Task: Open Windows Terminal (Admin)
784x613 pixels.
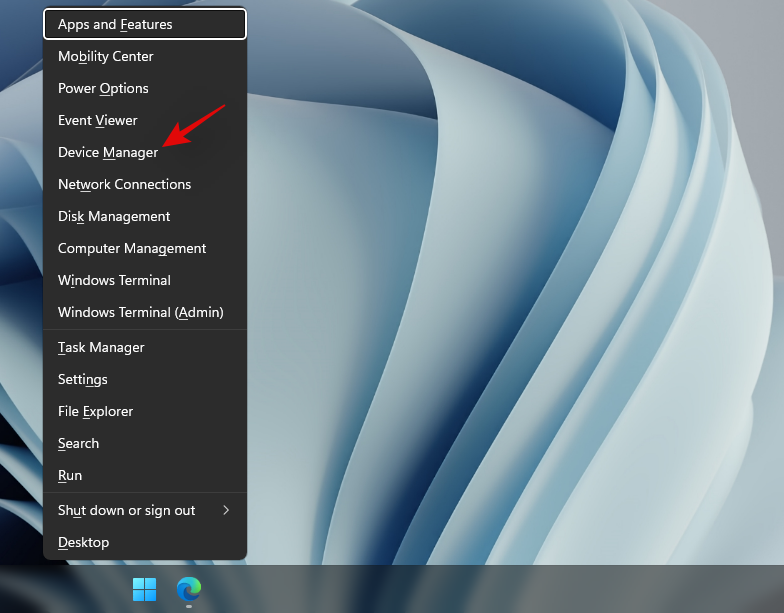Action: tap(145, 312)
